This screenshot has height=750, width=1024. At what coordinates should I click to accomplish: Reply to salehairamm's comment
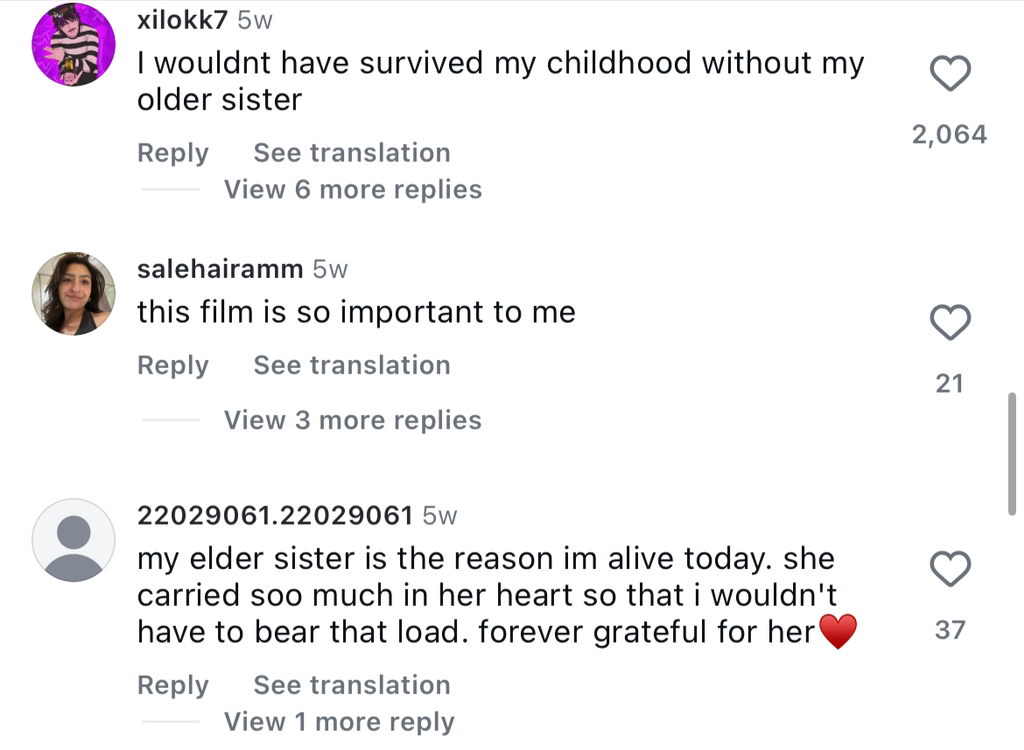(x=173, y=366)
